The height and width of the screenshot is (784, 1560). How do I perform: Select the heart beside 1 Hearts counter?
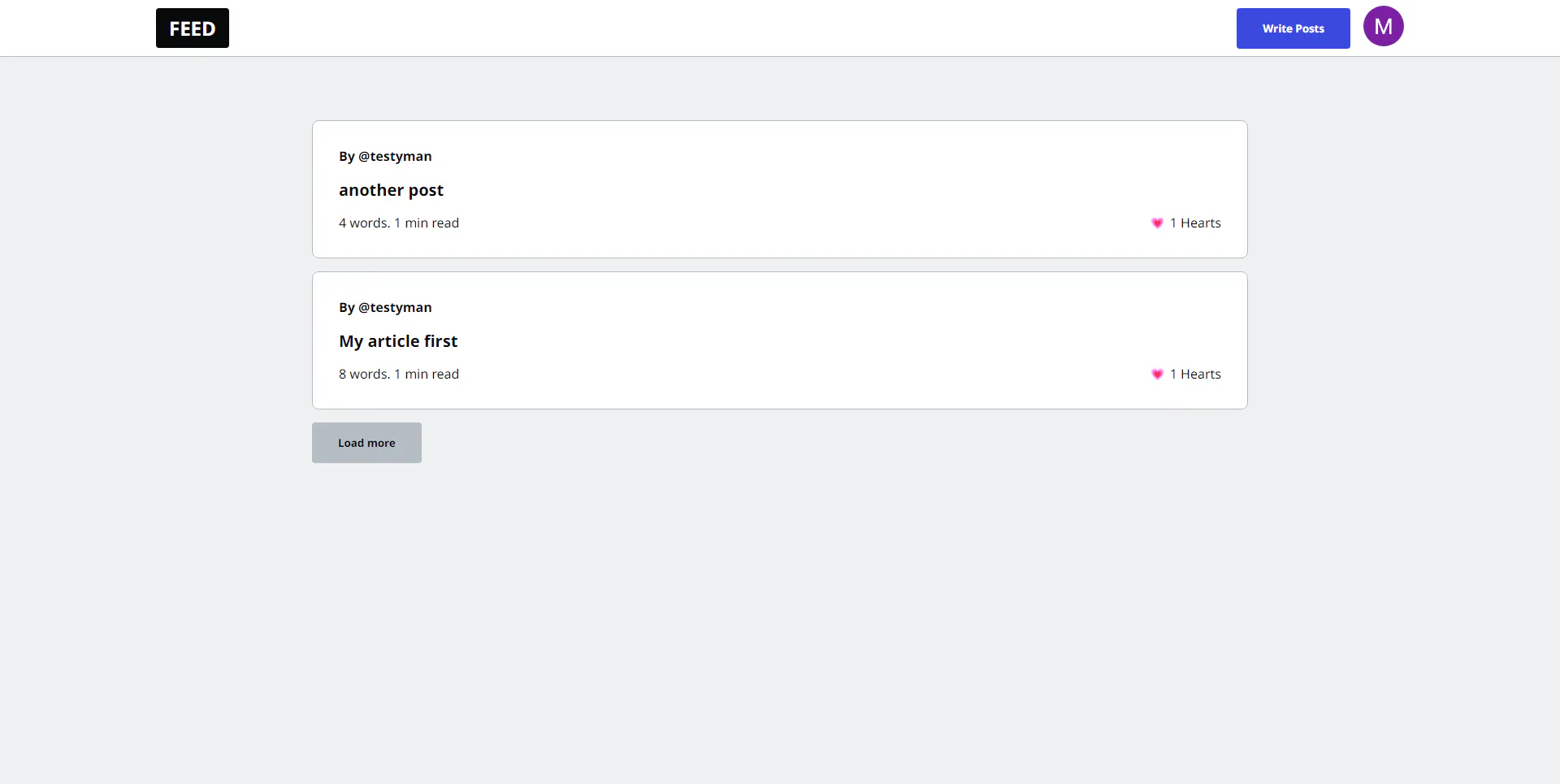1157,223
